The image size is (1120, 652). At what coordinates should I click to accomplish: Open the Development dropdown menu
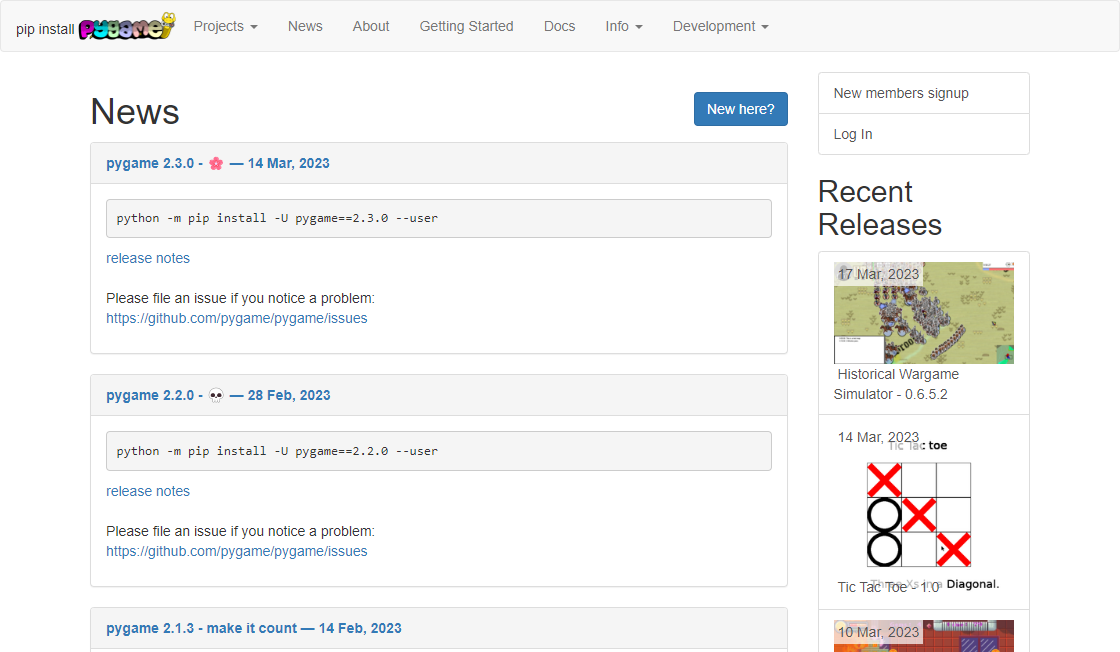(x=720, y=26)
